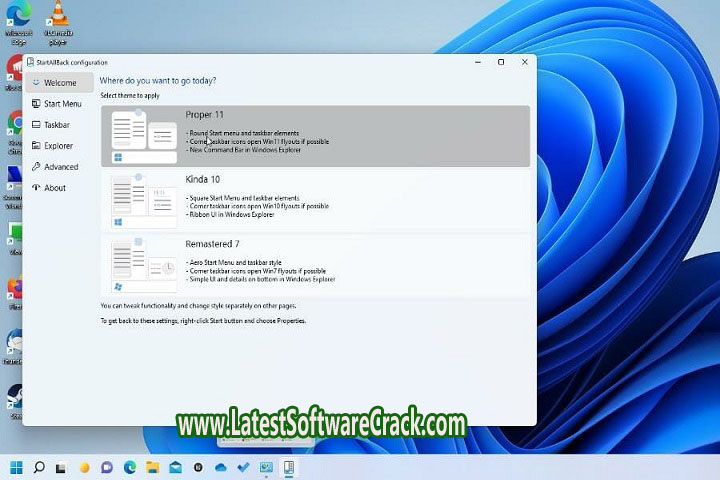Open the About page
The height and width of the screenshot is (480, 720).
point(55,188)
